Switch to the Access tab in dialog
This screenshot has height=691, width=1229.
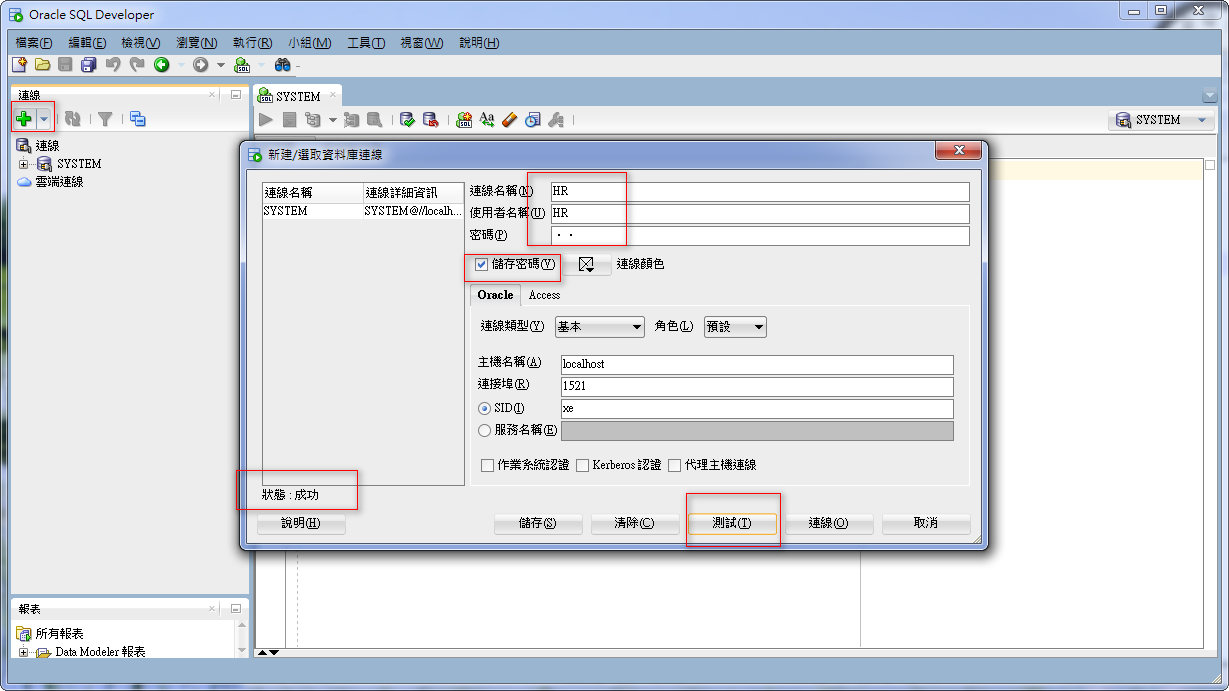point(544,295)
